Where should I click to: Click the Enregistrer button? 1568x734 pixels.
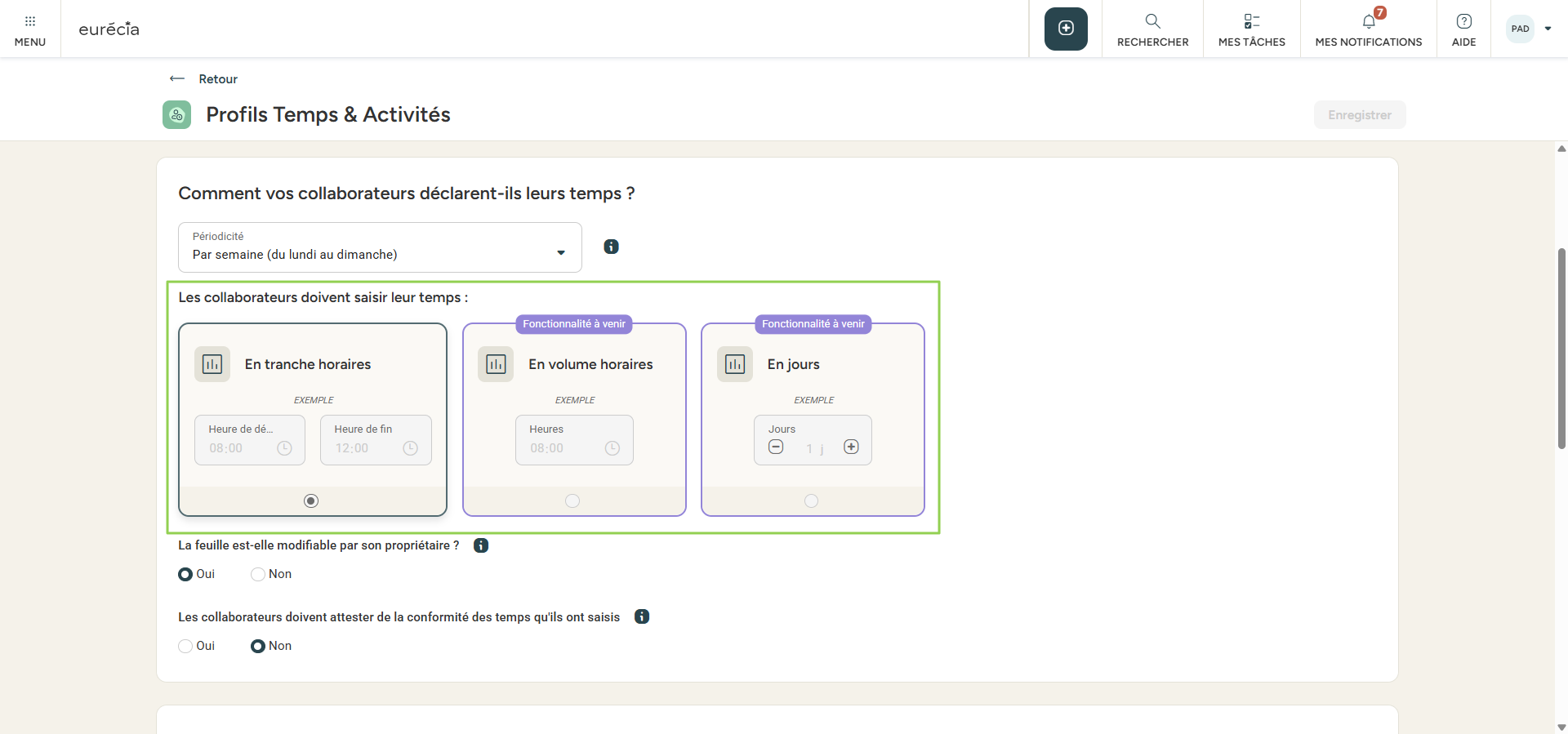[1359, 115]
